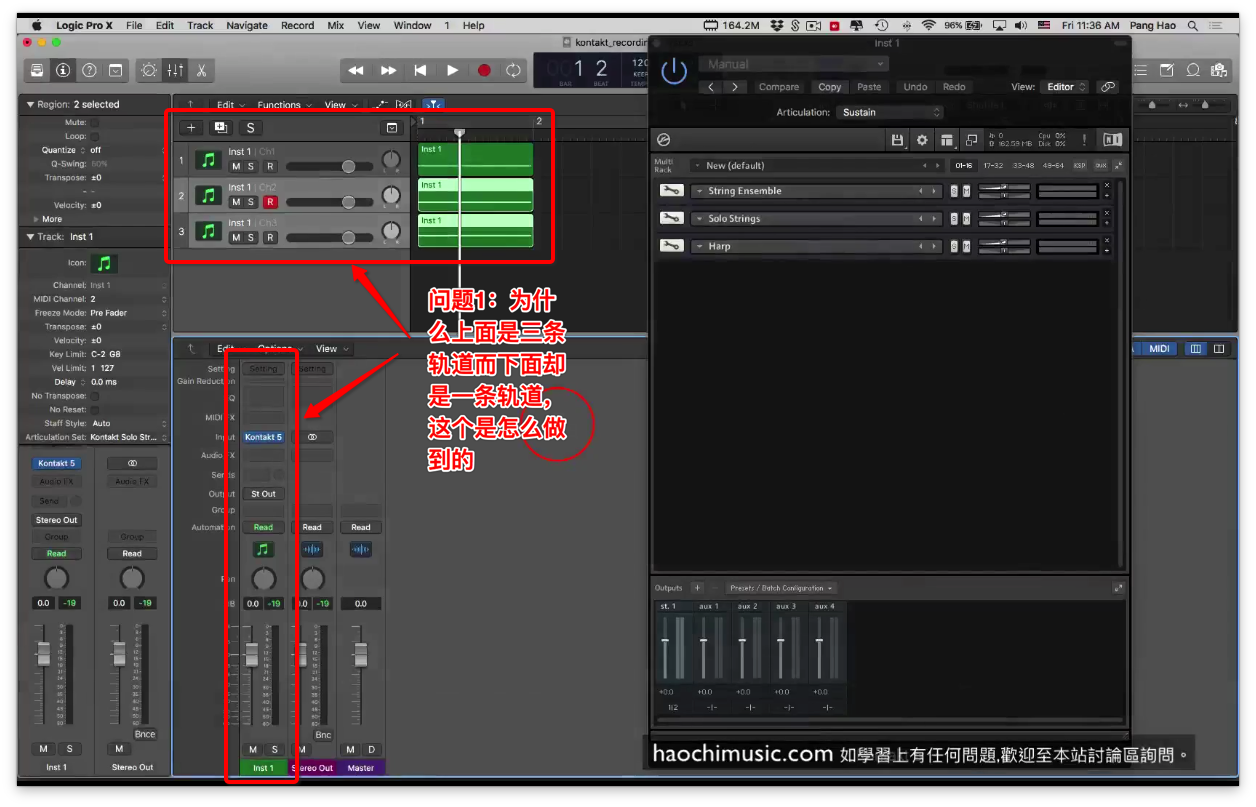Open the Presets / Batch Configuration dropdown
The width and height of the screenshot is (1256, 807).
pos(782,588)
